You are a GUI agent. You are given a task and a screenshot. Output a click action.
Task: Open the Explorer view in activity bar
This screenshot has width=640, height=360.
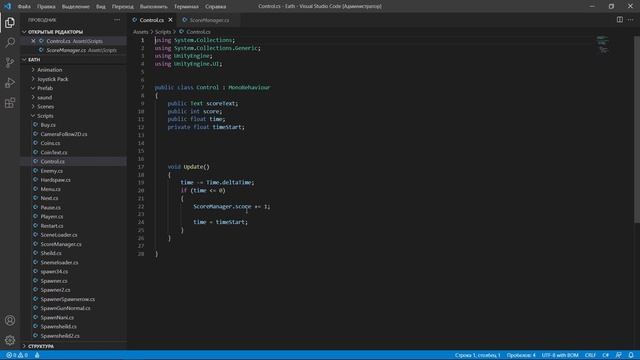(x=10, y=22)
